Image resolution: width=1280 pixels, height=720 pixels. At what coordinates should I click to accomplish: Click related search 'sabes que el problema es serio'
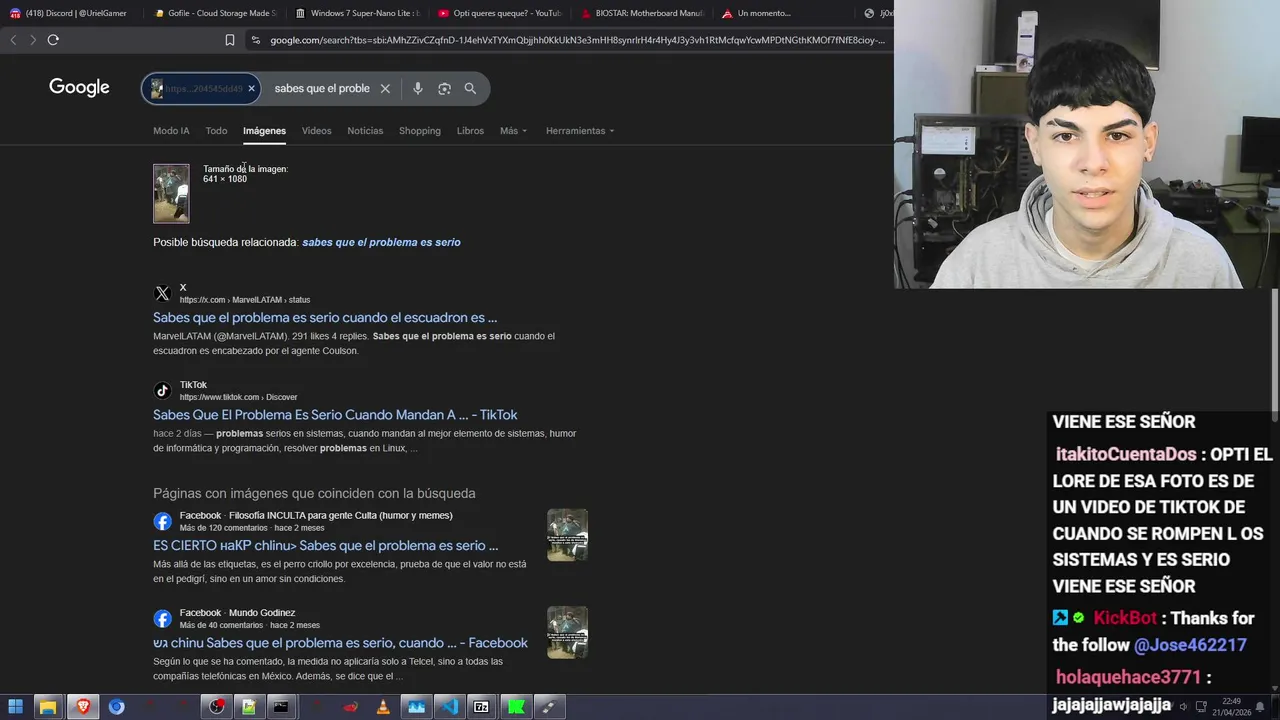pyautogui.click(x=381, y=242)
